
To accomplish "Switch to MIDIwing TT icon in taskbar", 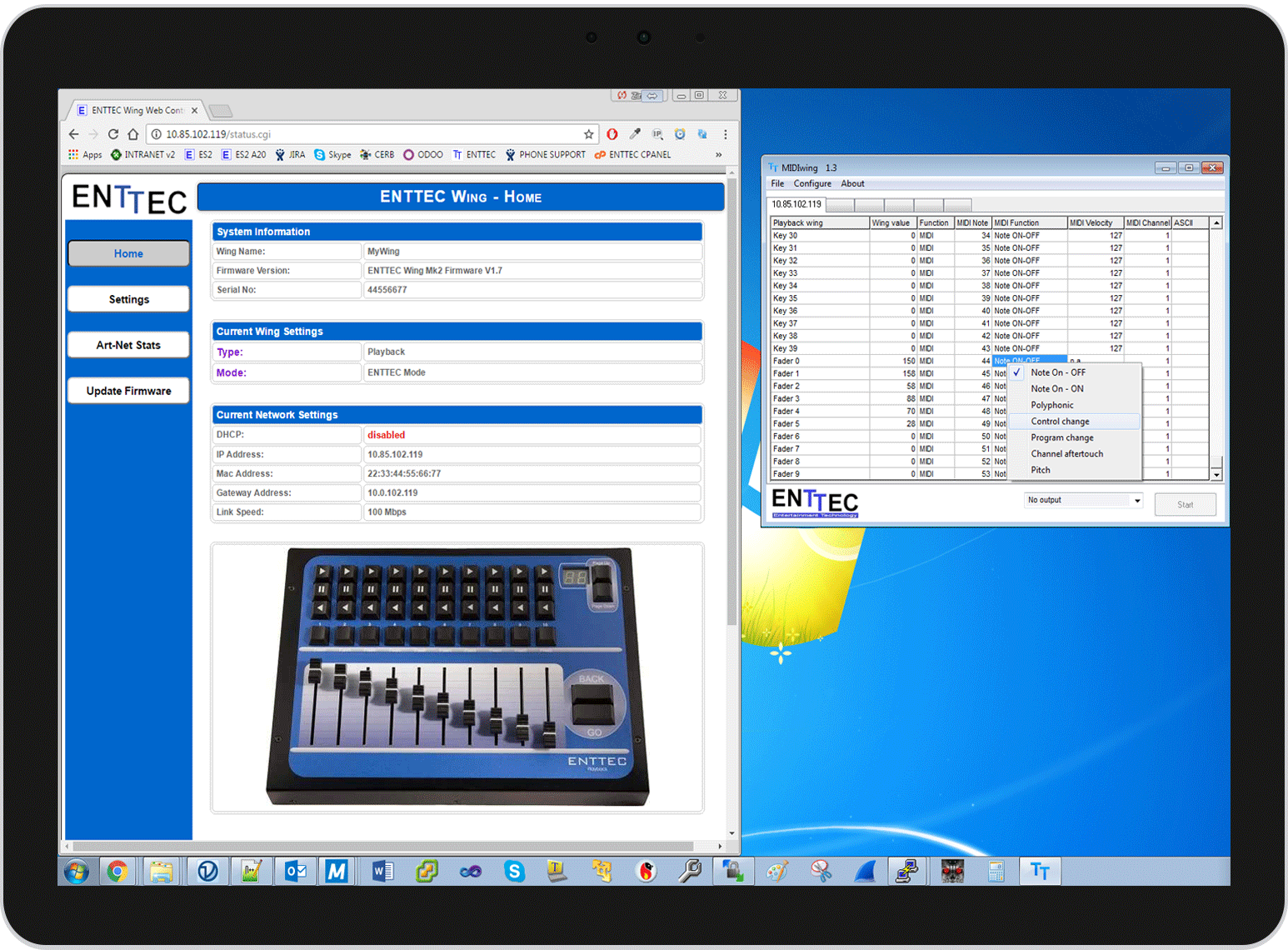I will tap(1040, 872).
